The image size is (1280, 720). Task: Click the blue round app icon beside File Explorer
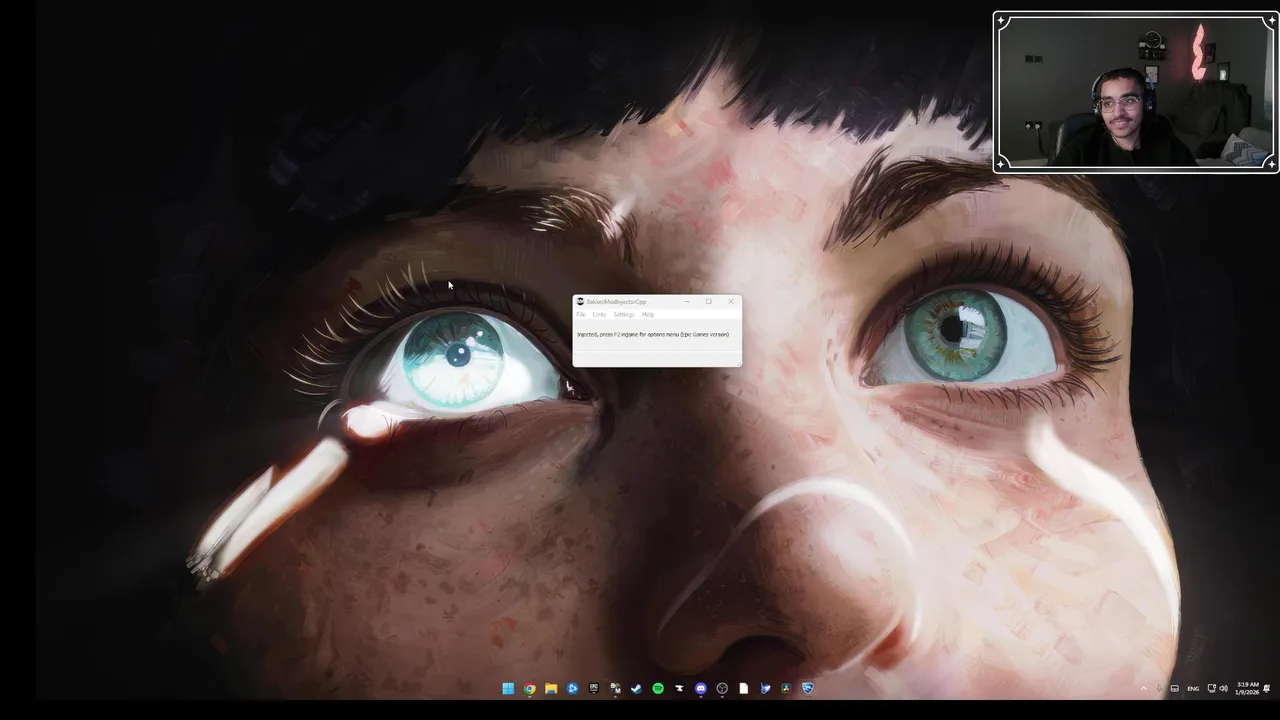(572, 688)
